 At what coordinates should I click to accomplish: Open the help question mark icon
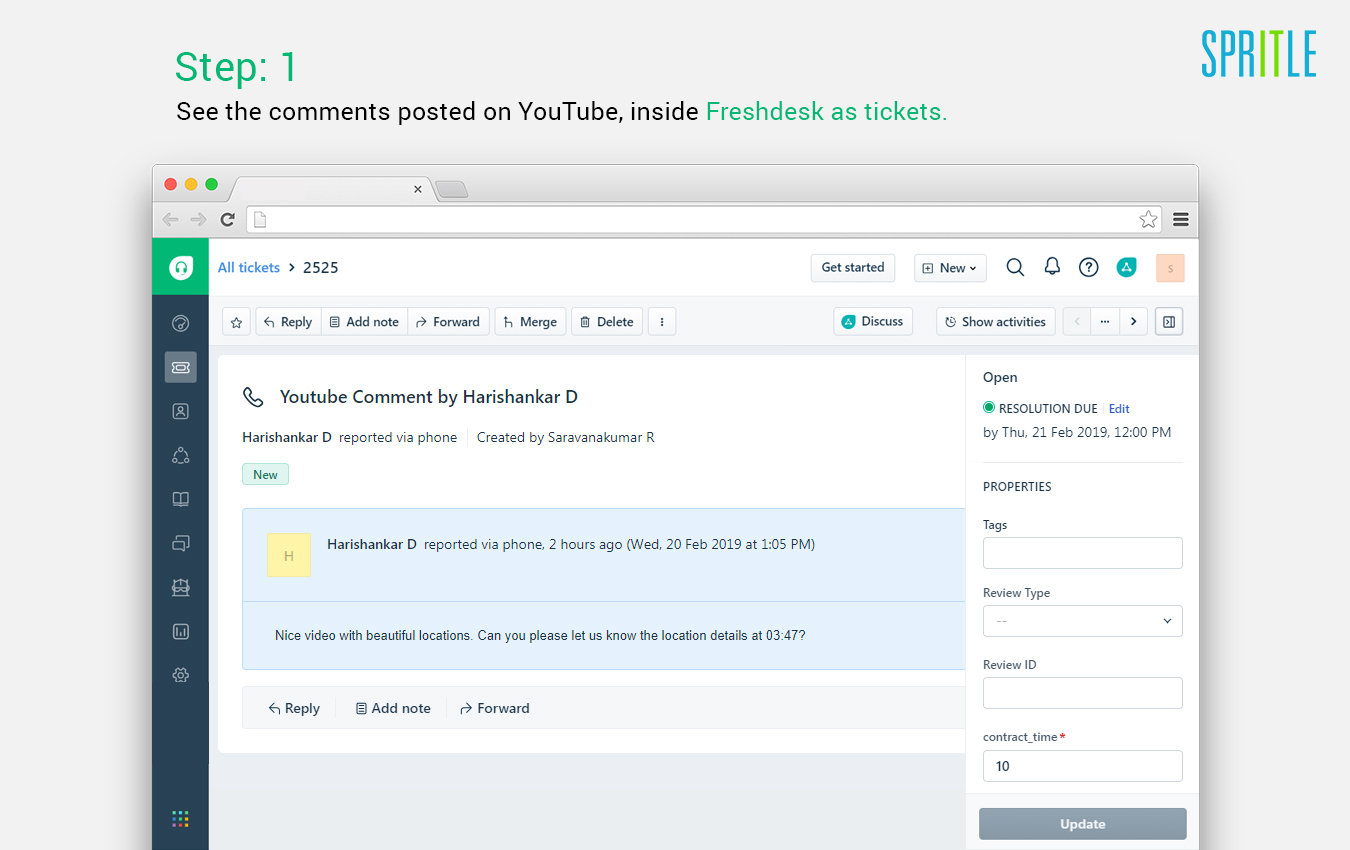[x=1089, y=267]
